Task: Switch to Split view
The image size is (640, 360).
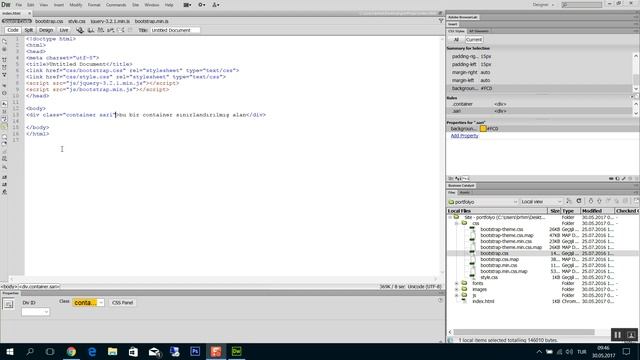Action: [x=29, y=30]
